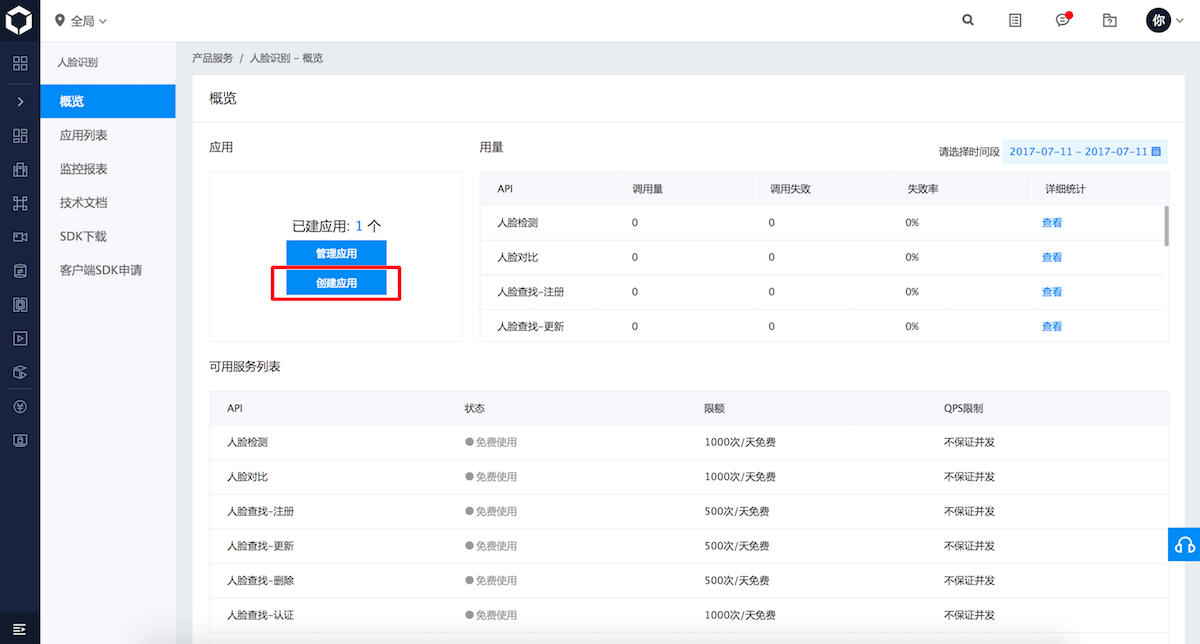The height and width of the screenshot is (644, 1200).
Task: Expand the sidebar with the right chevron
Action: [x=19, y=101]
